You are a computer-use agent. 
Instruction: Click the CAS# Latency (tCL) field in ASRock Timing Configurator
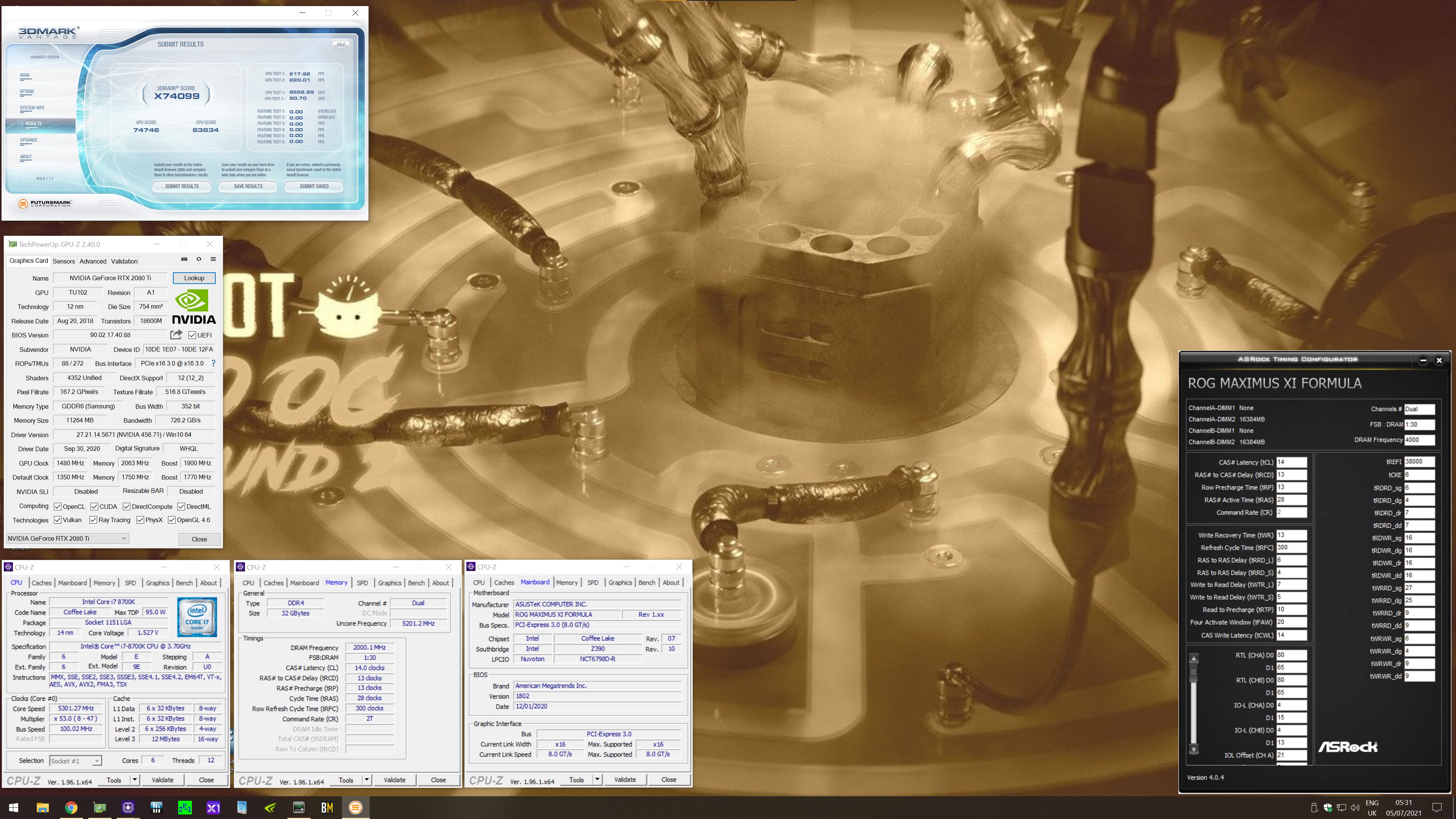click(1291, 462)
